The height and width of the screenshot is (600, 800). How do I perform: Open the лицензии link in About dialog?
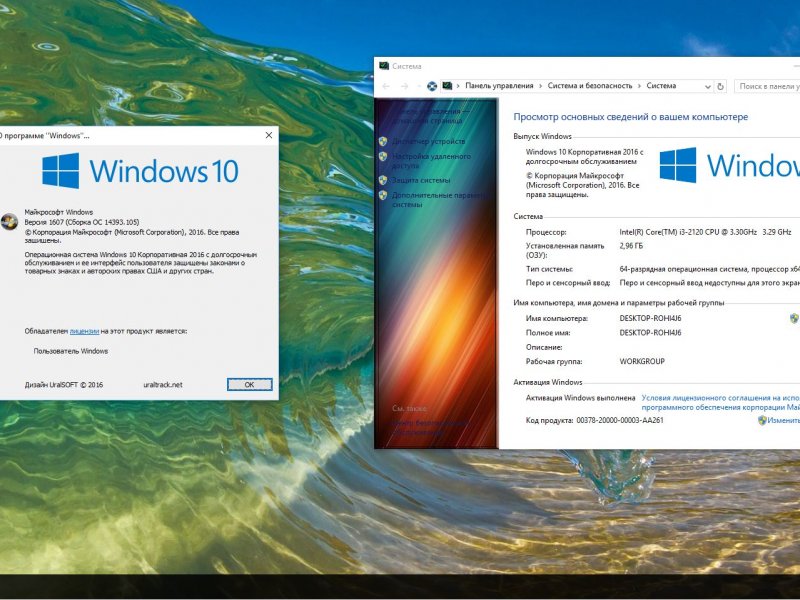(84, 331)
